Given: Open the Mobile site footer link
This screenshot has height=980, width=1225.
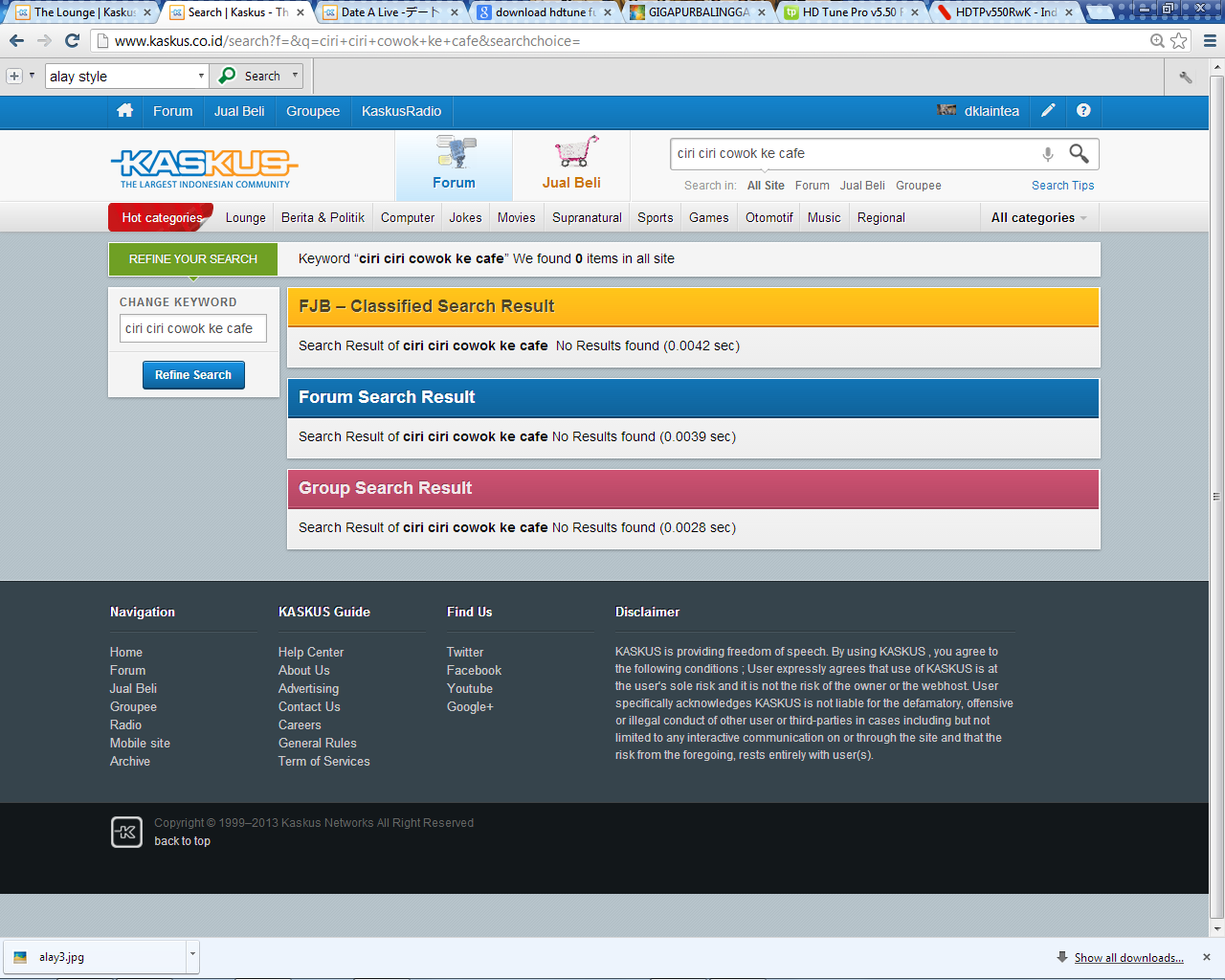Looking at the screenshot, I should coord(140,744).
